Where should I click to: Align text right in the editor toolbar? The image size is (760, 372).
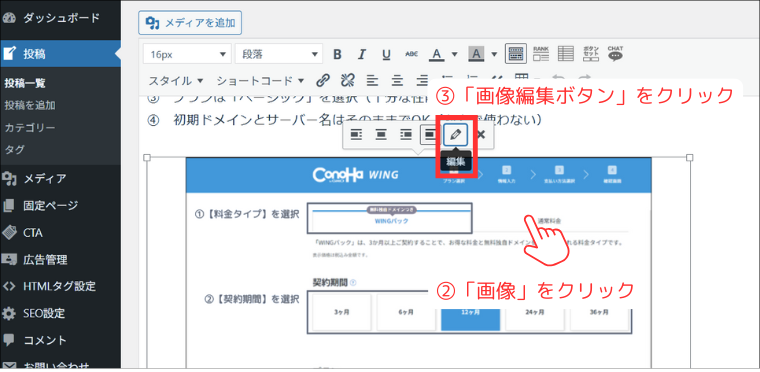pos(423,80)
